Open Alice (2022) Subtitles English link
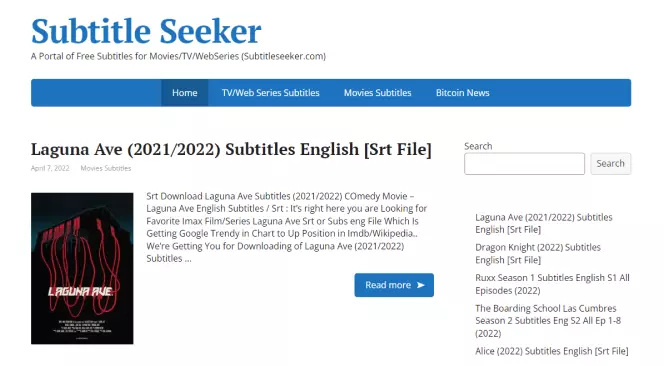Image resolution: width=664 pixels, height=366 pixels. [552, 351]
